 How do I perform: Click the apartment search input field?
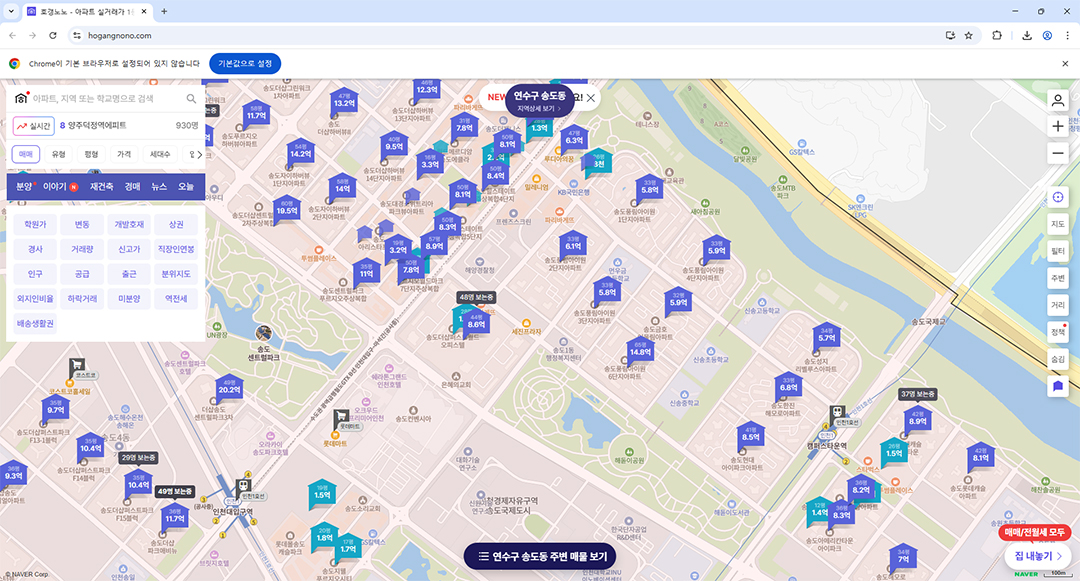[x=107, y=98]
